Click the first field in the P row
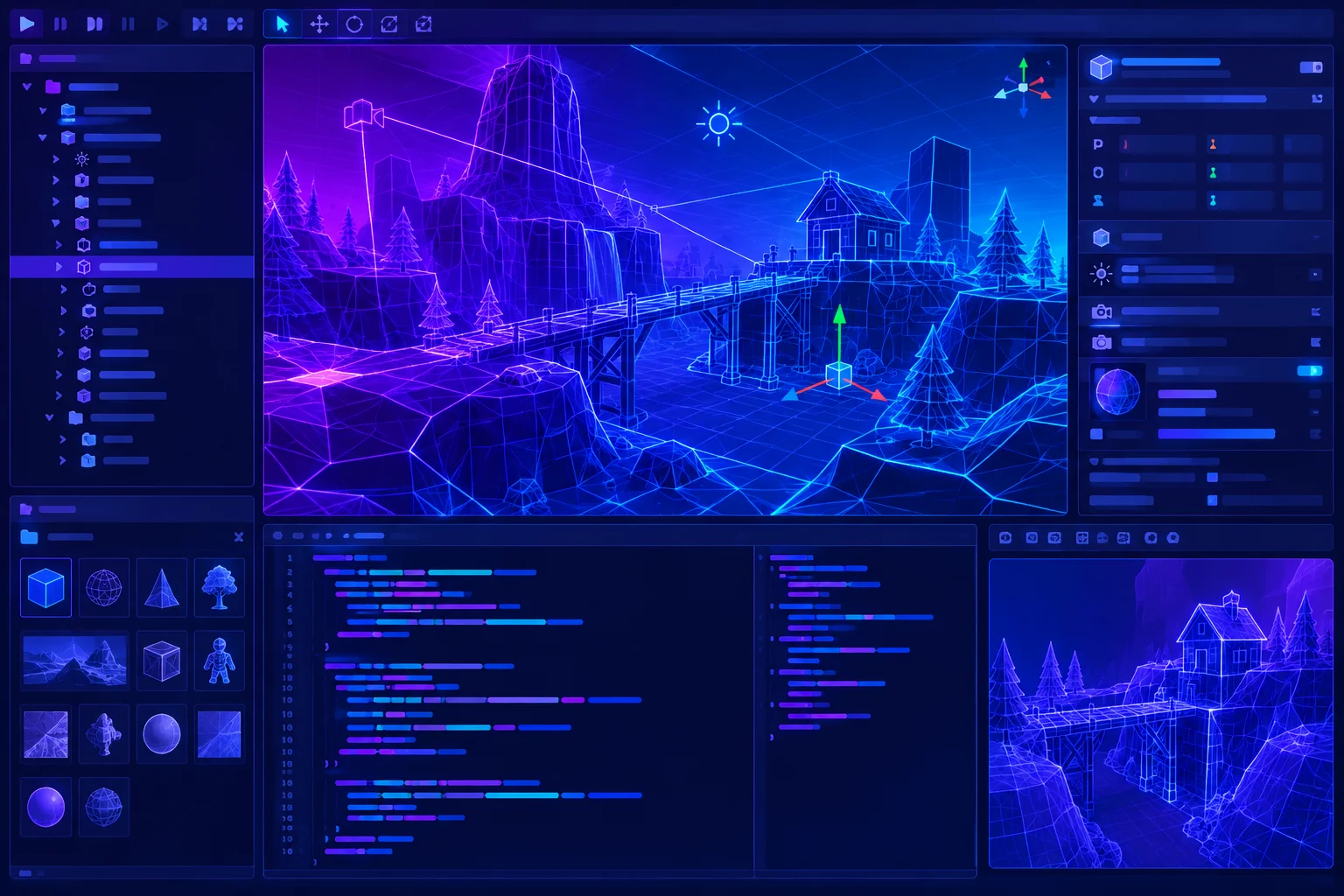Screen dimensions: 1344x896 coord(1157,144)
